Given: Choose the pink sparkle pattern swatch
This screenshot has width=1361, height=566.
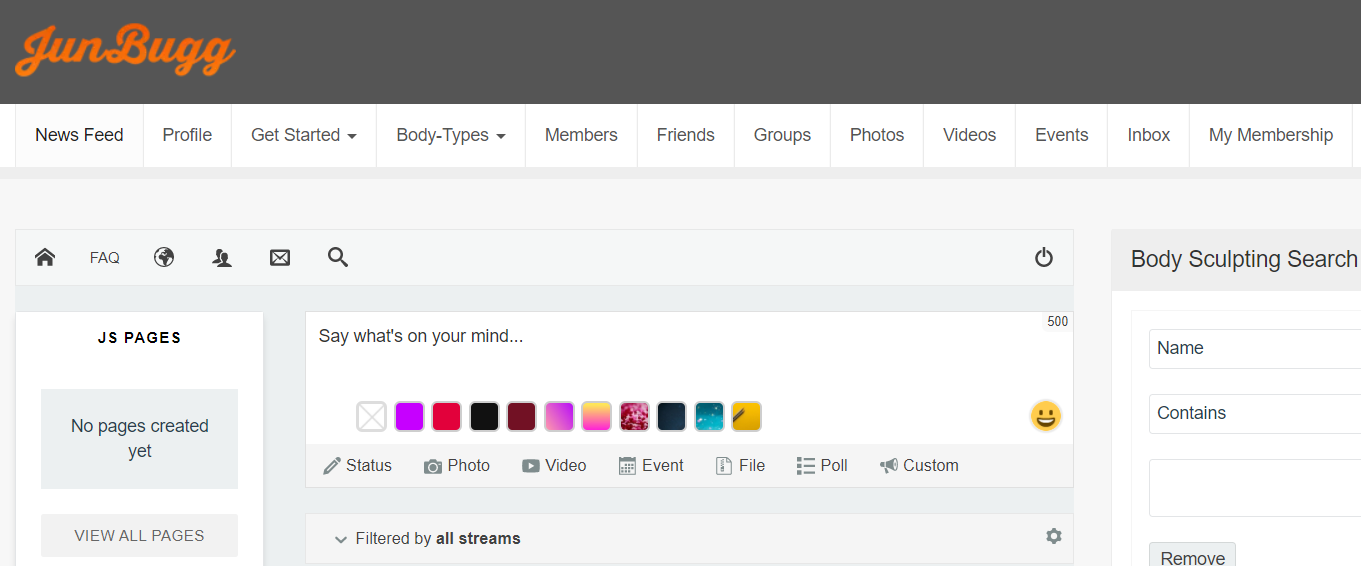Looking at the screenshot, I should 635,417.
